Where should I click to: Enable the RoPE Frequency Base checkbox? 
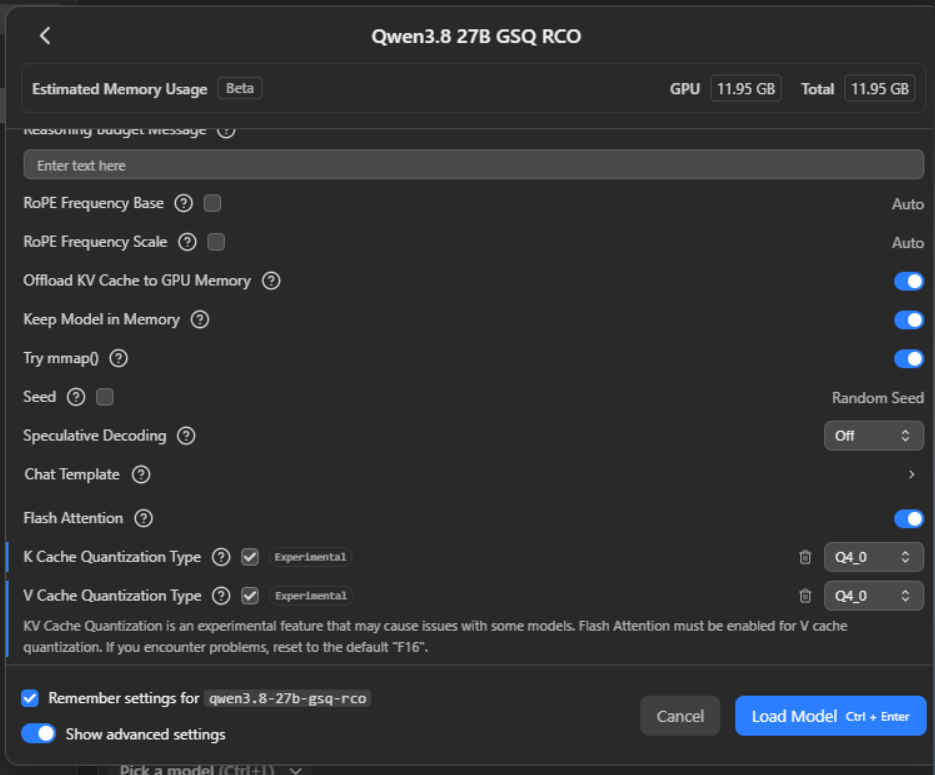point(212,203)
